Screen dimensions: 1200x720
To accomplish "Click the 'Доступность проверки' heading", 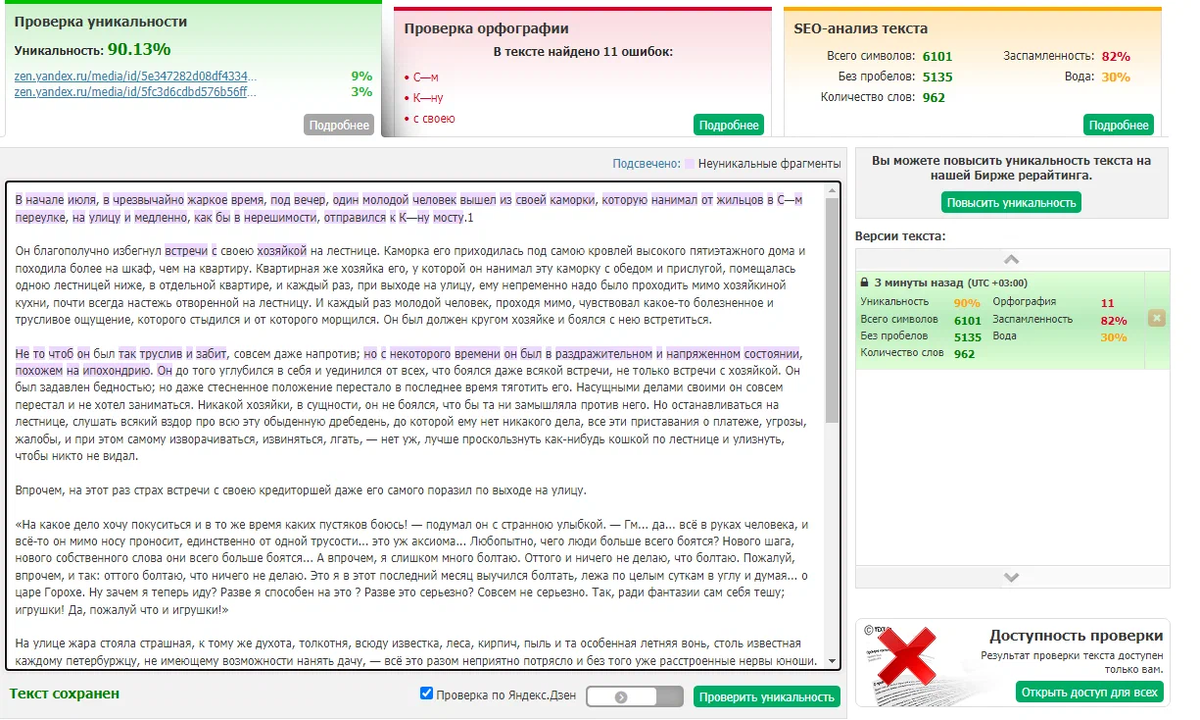I will (x=1076, y=635).
